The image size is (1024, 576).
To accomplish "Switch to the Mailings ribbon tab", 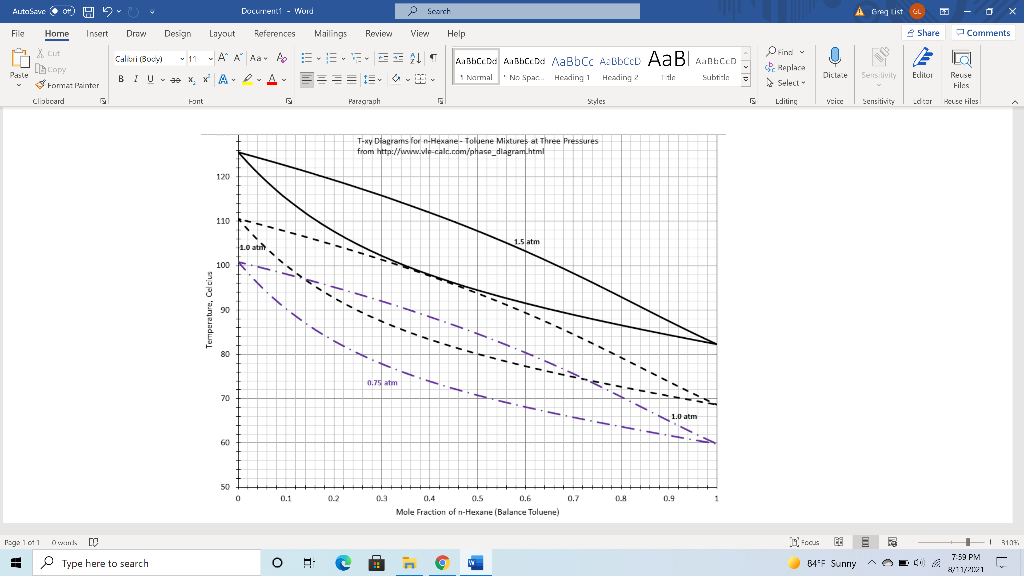I will pos(330,33).
